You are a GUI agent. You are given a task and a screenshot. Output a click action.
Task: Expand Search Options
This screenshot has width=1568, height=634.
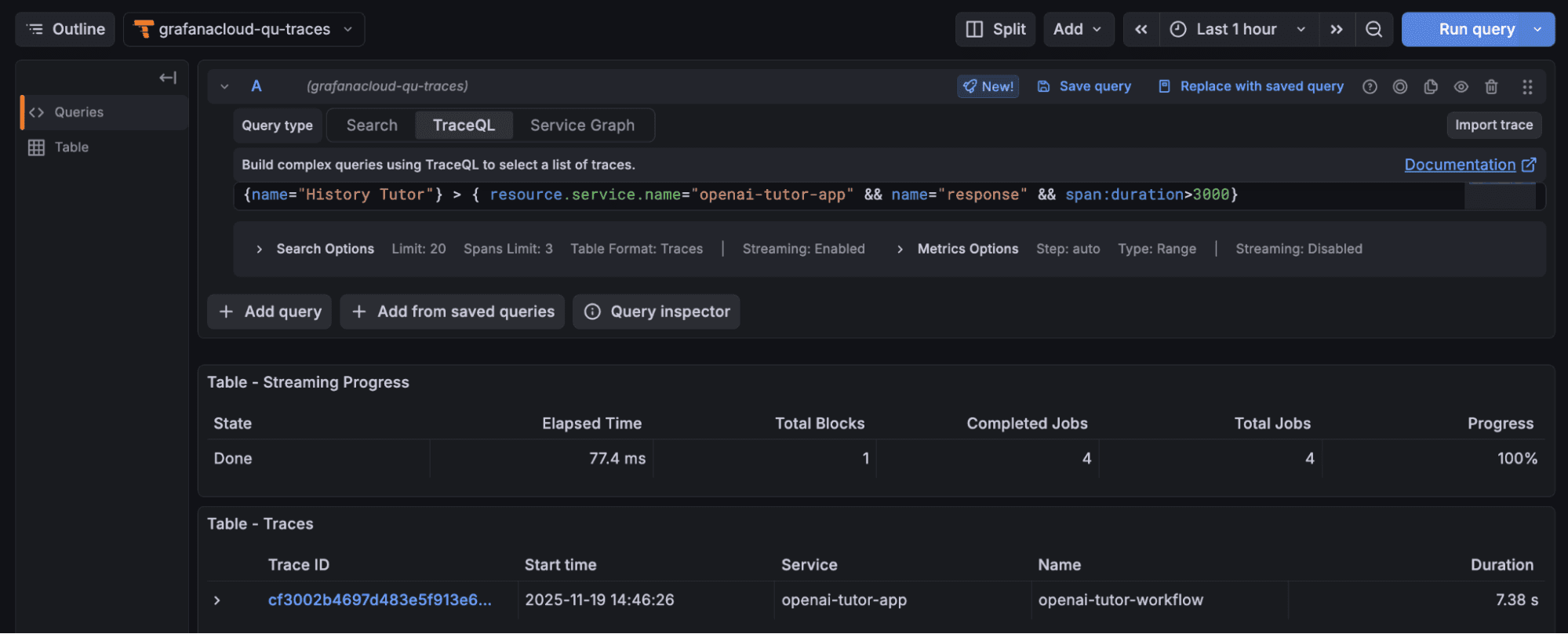316,249
